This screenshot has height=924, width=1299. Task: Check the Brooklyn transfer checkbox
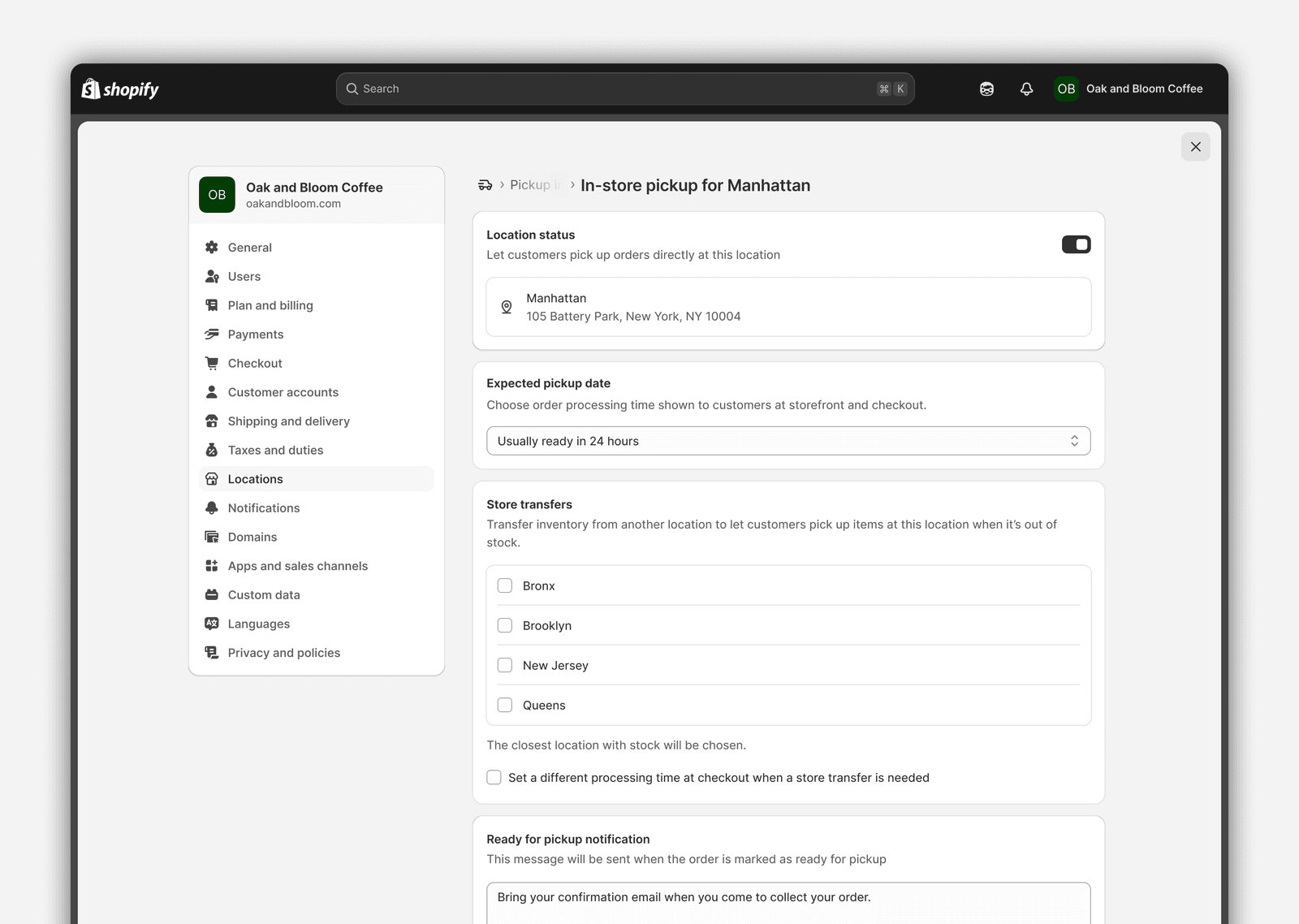505,625
